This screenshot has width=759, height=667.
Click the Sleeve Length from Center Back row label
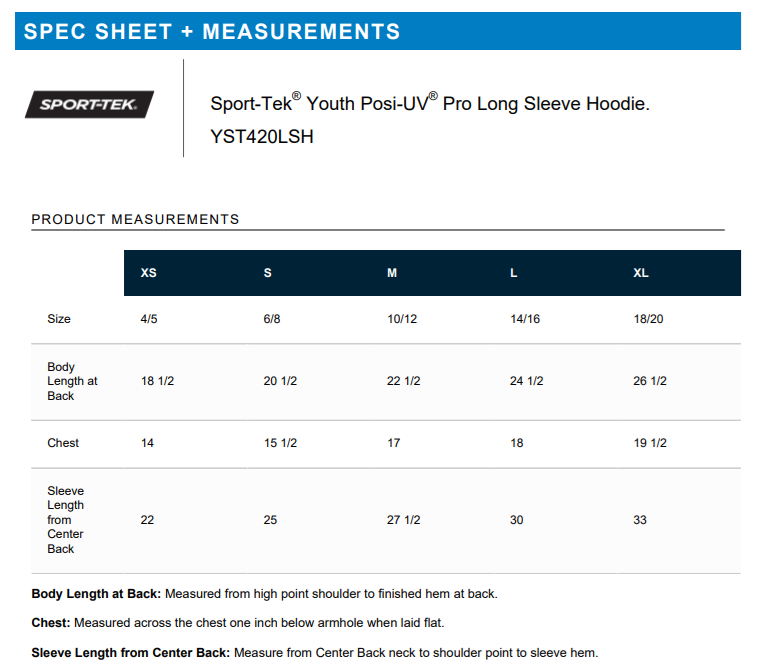[x=66, y=520]
